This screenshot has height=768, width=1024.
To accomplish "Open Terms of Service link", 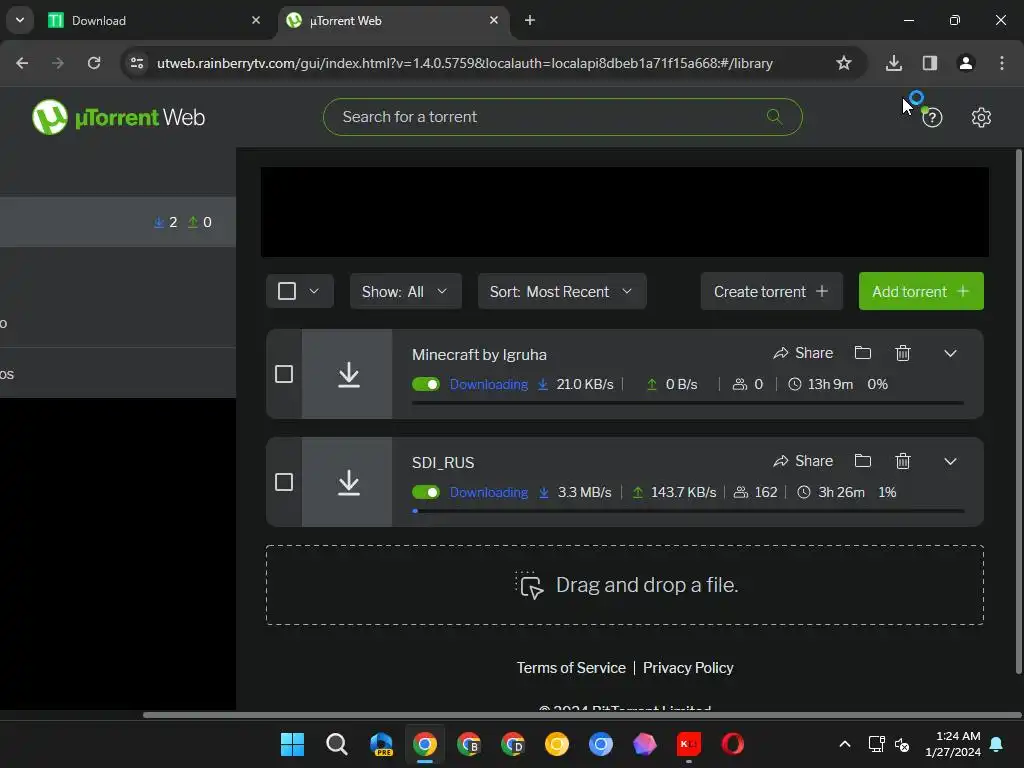I will point(571,667).
